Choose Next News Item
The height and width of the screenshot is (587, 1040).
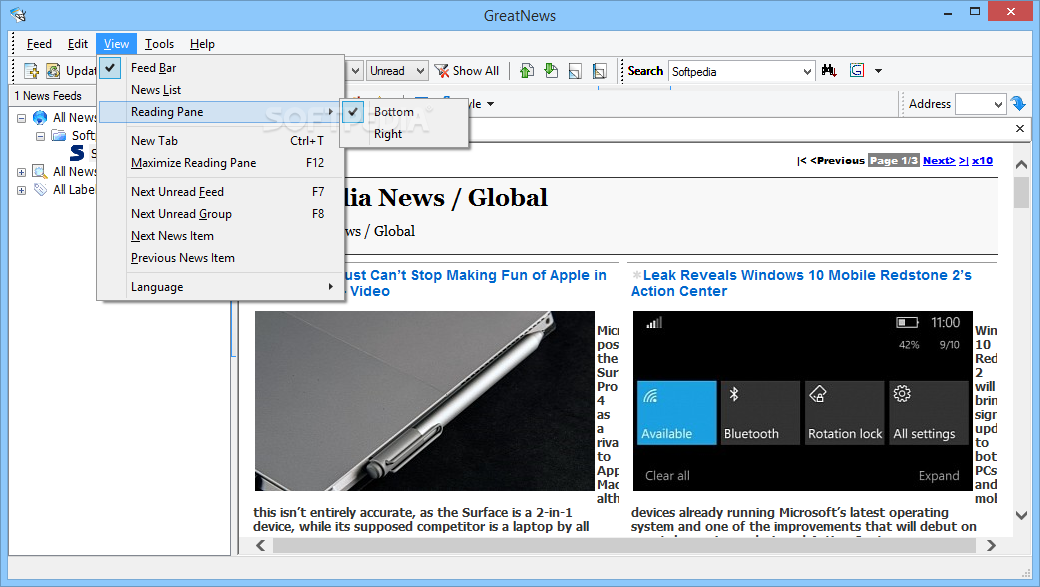(222, 235)
